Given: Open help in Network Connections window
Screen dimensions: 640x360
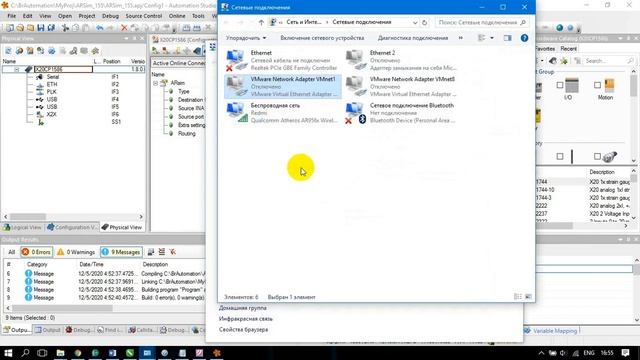Looking at the screenshot, I should [524, 38].
